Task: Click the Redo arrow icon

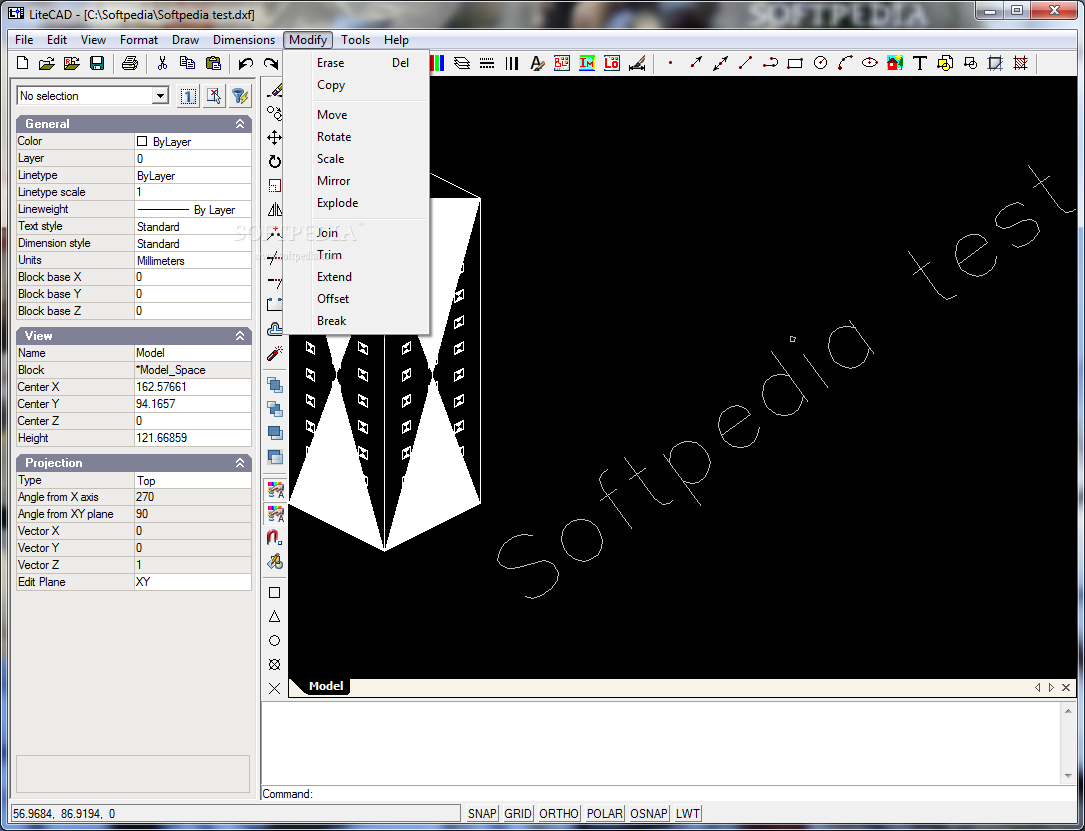Action: pyautogui.click(x=271, y=64)
